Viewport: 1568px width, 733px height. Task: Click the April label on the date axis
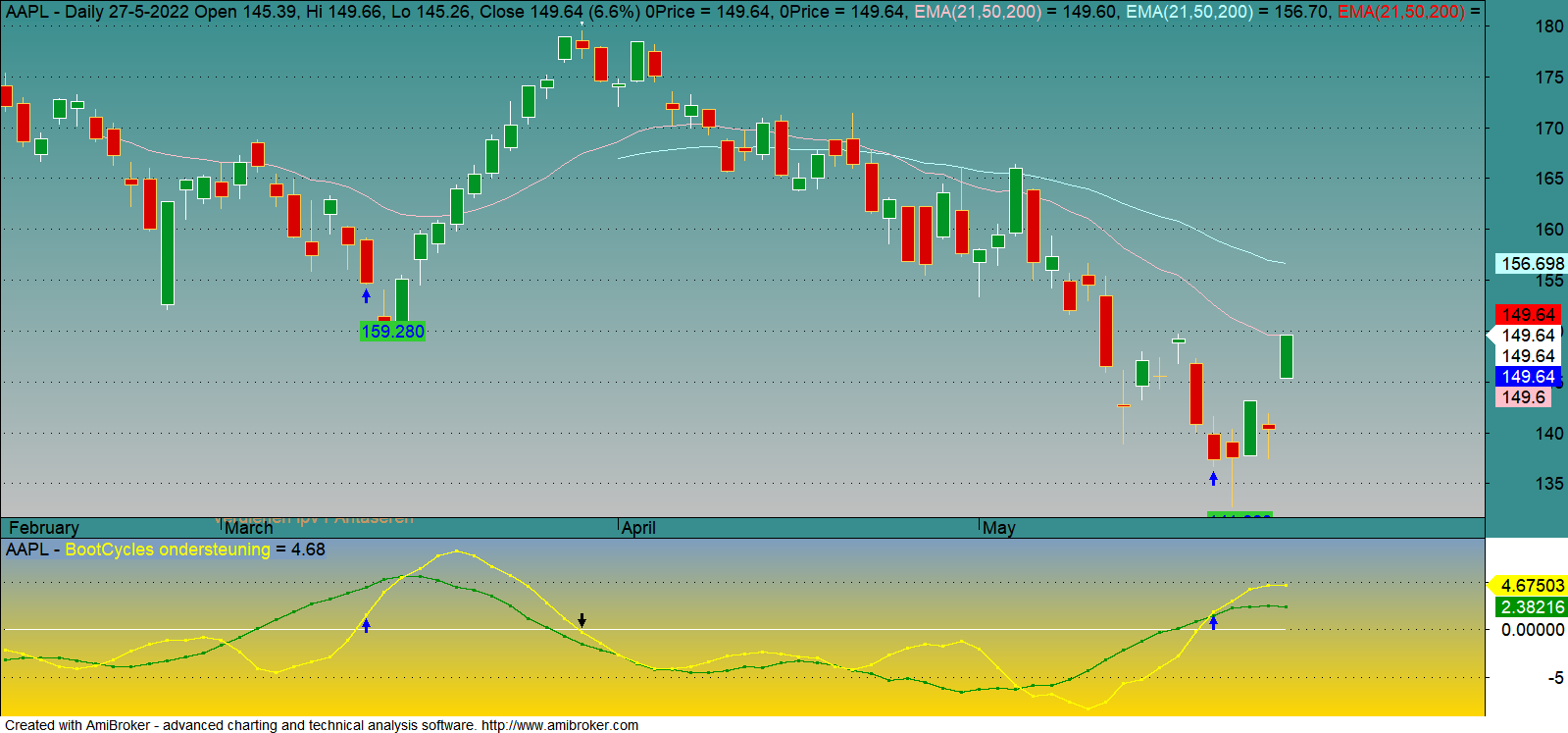[x=638, y=528]
